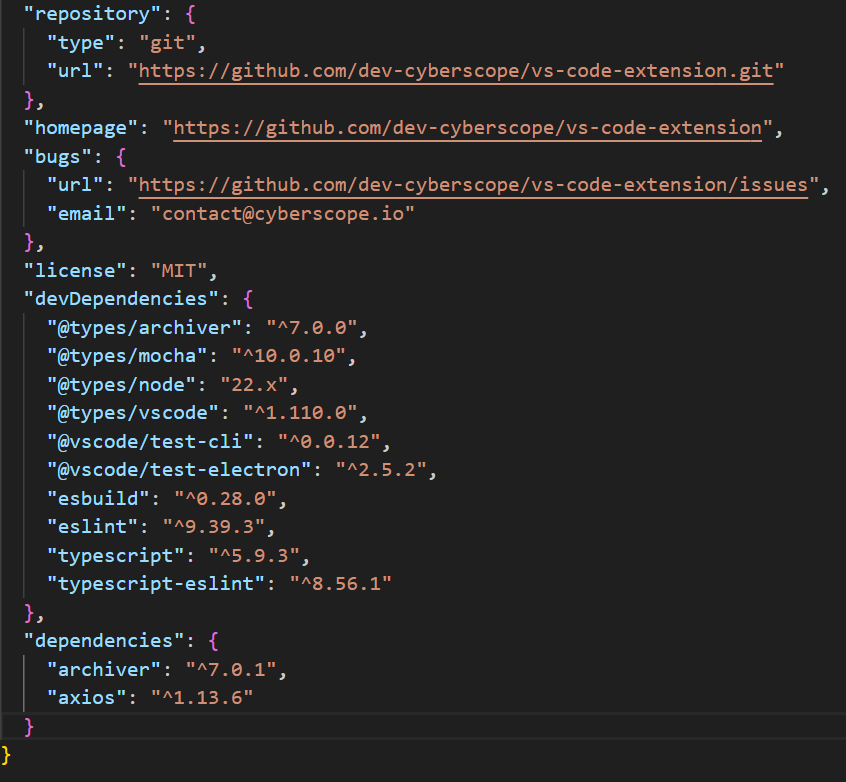Click the "esbuild" key
846x782 pixels.
[x=98, y=499]
